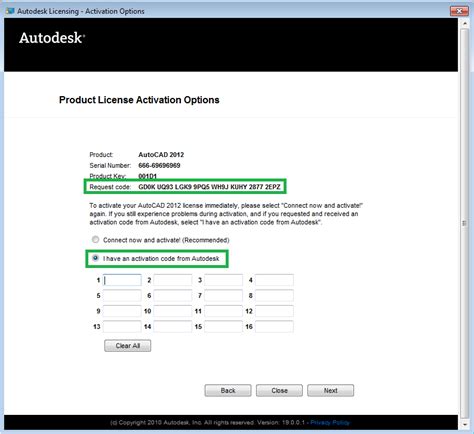
Task: Click activation code field 2
Action: 173,280
